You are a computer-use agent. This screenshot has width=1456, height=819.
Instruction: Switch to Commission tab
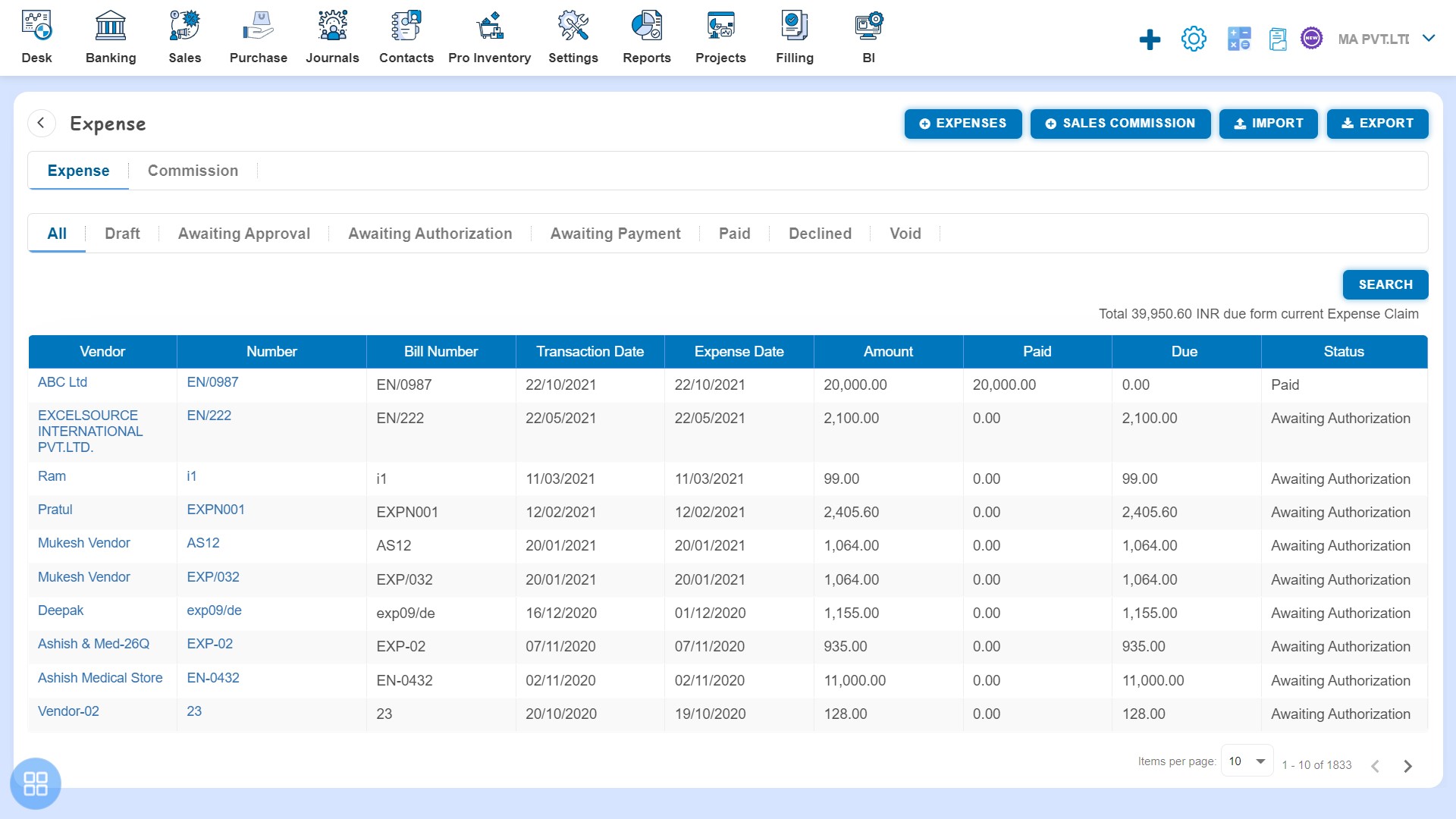coord(192,170)
